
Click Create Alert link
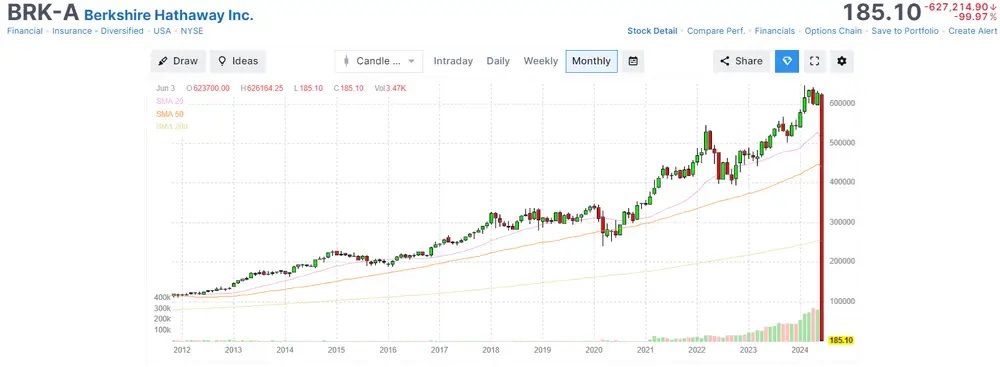972,31
